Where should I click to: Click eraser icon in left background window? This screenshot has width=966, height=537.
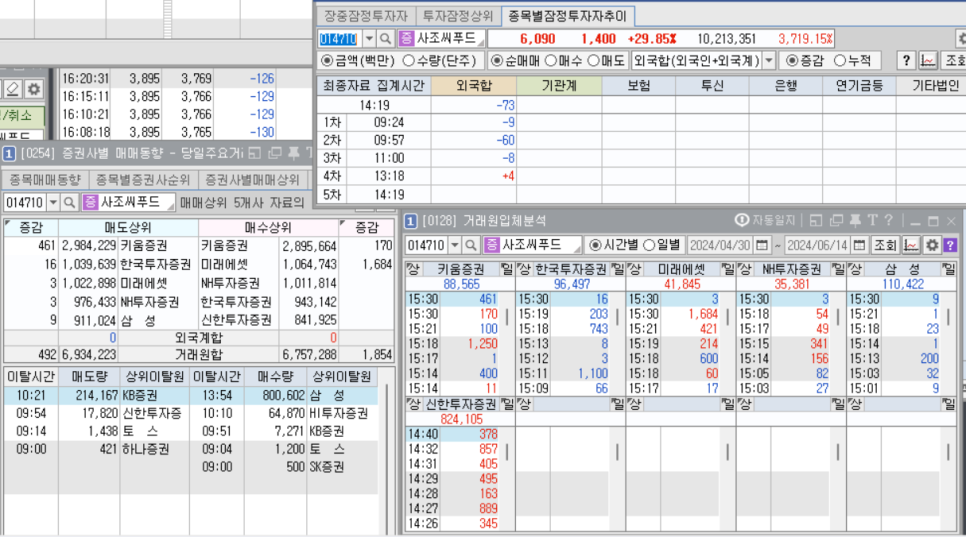(12, 89)
